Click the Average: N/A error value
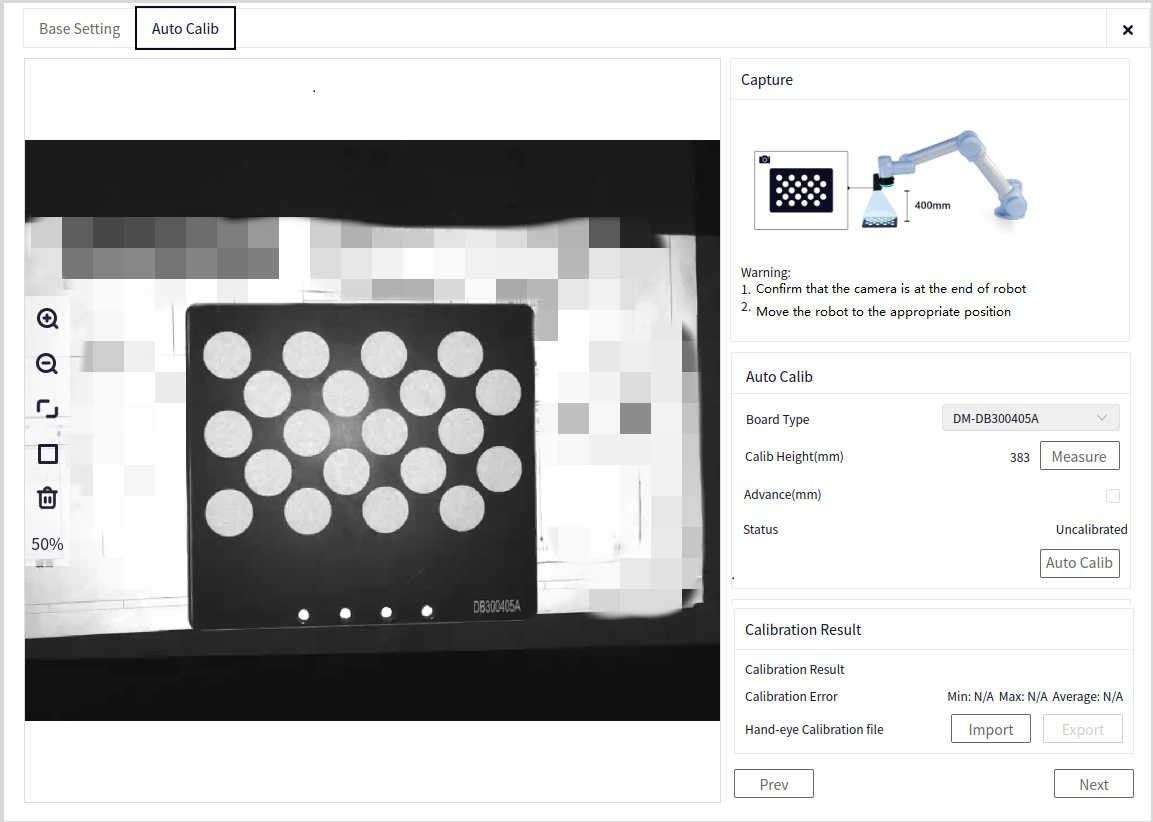Viewport: 1153px width, 822px height. click(x=1088, y=696)
